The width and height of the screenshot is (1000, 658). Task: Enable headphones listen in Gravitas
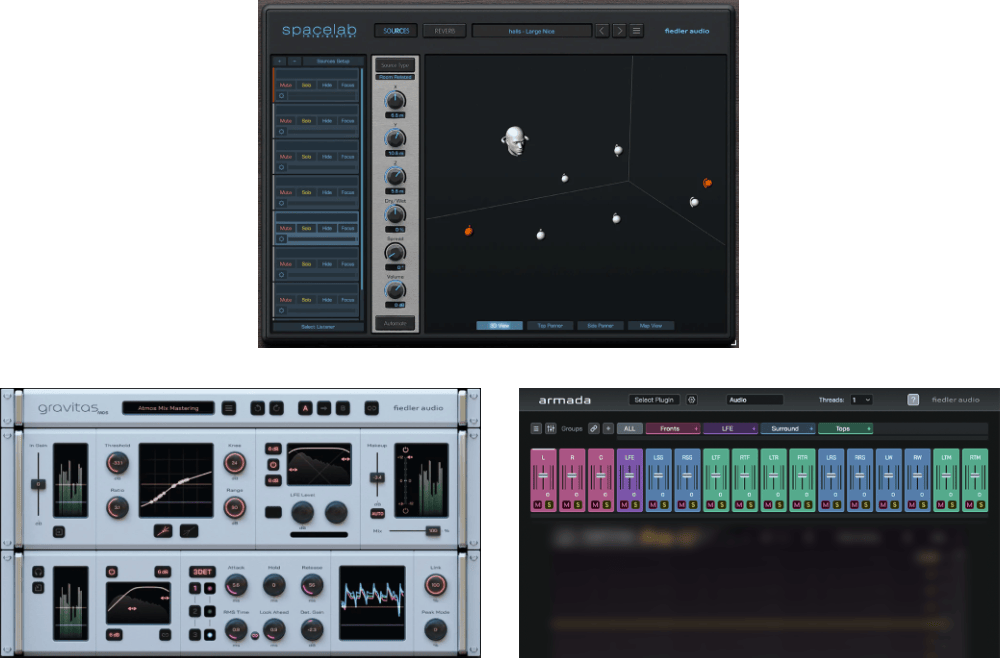click(x=38, y=571)
